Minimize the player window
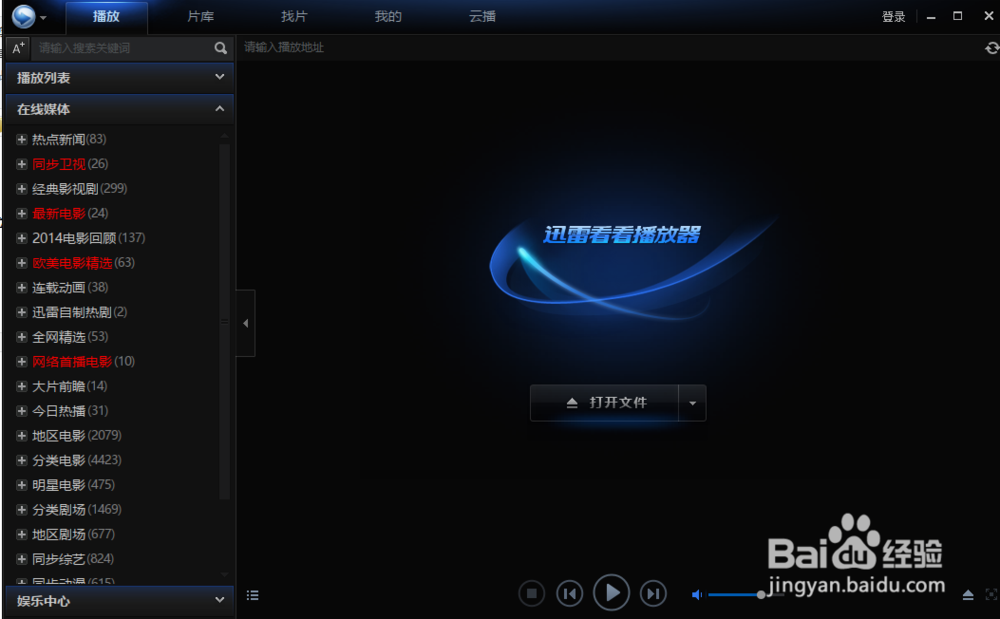 931,17
